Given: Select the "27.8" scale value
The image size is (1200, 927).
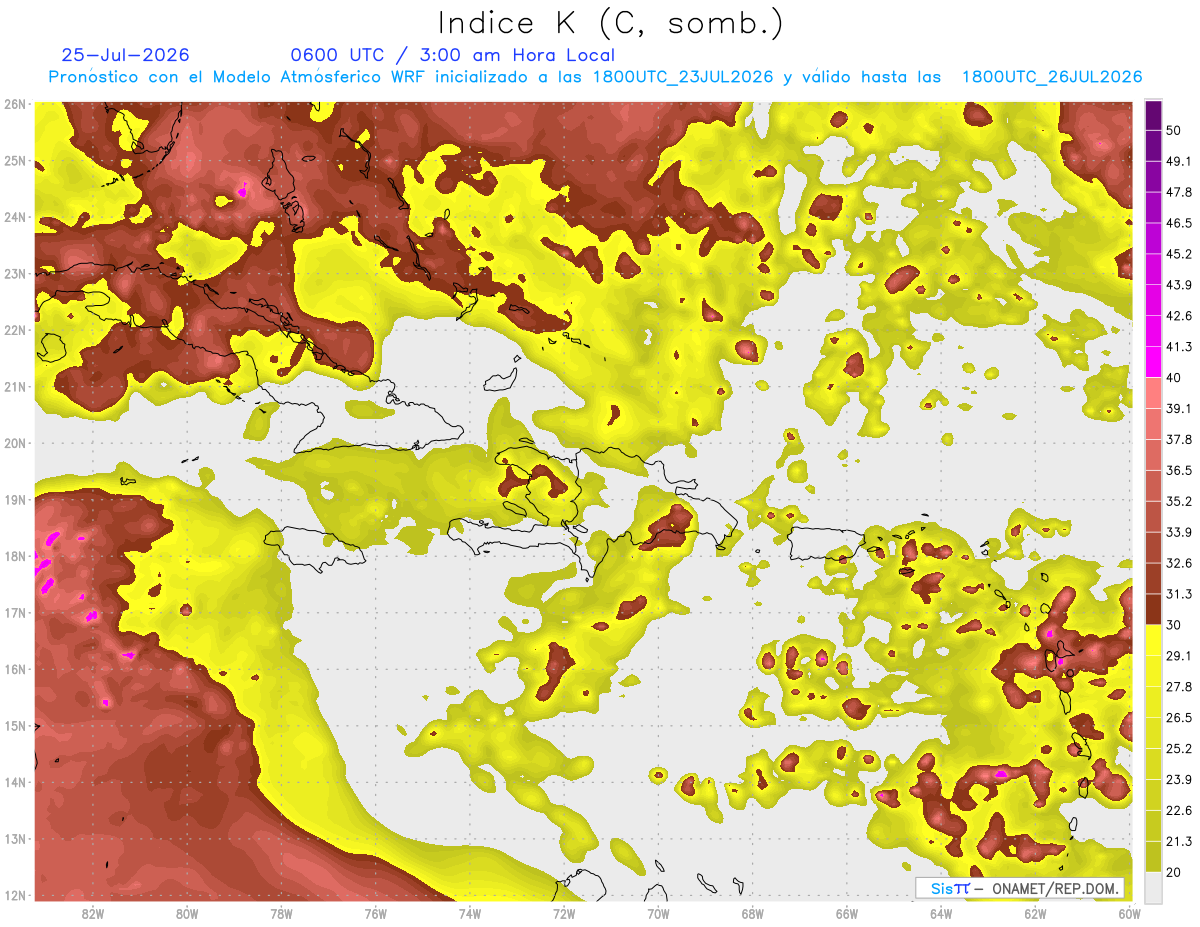Looking at the screenshot, I should pyautogui.click(x=1178, y=687).
